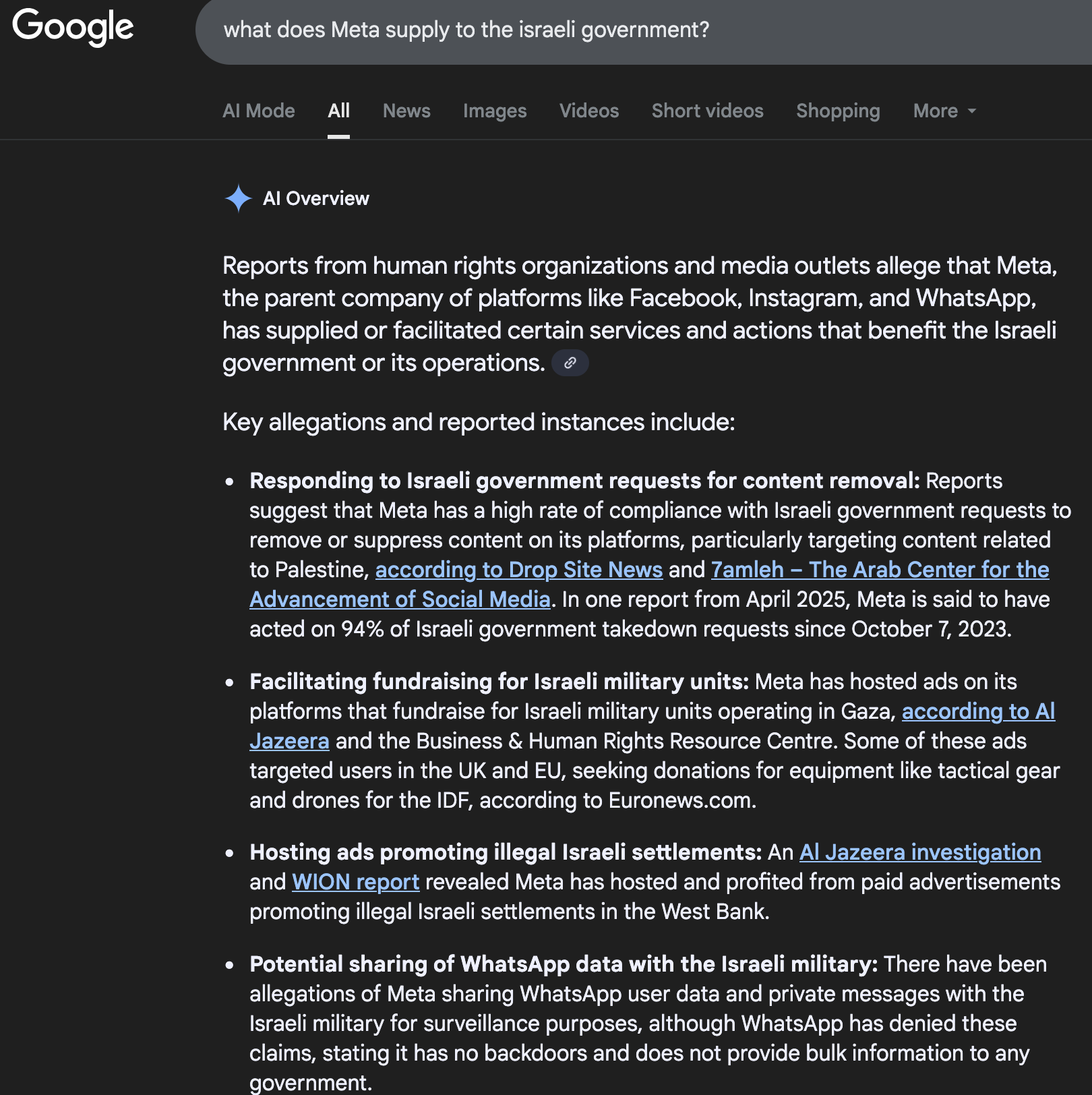This screenshot has width=1092, height=1095.
Task: Open the source link chip icon
Action: click(x=570, y=363)
